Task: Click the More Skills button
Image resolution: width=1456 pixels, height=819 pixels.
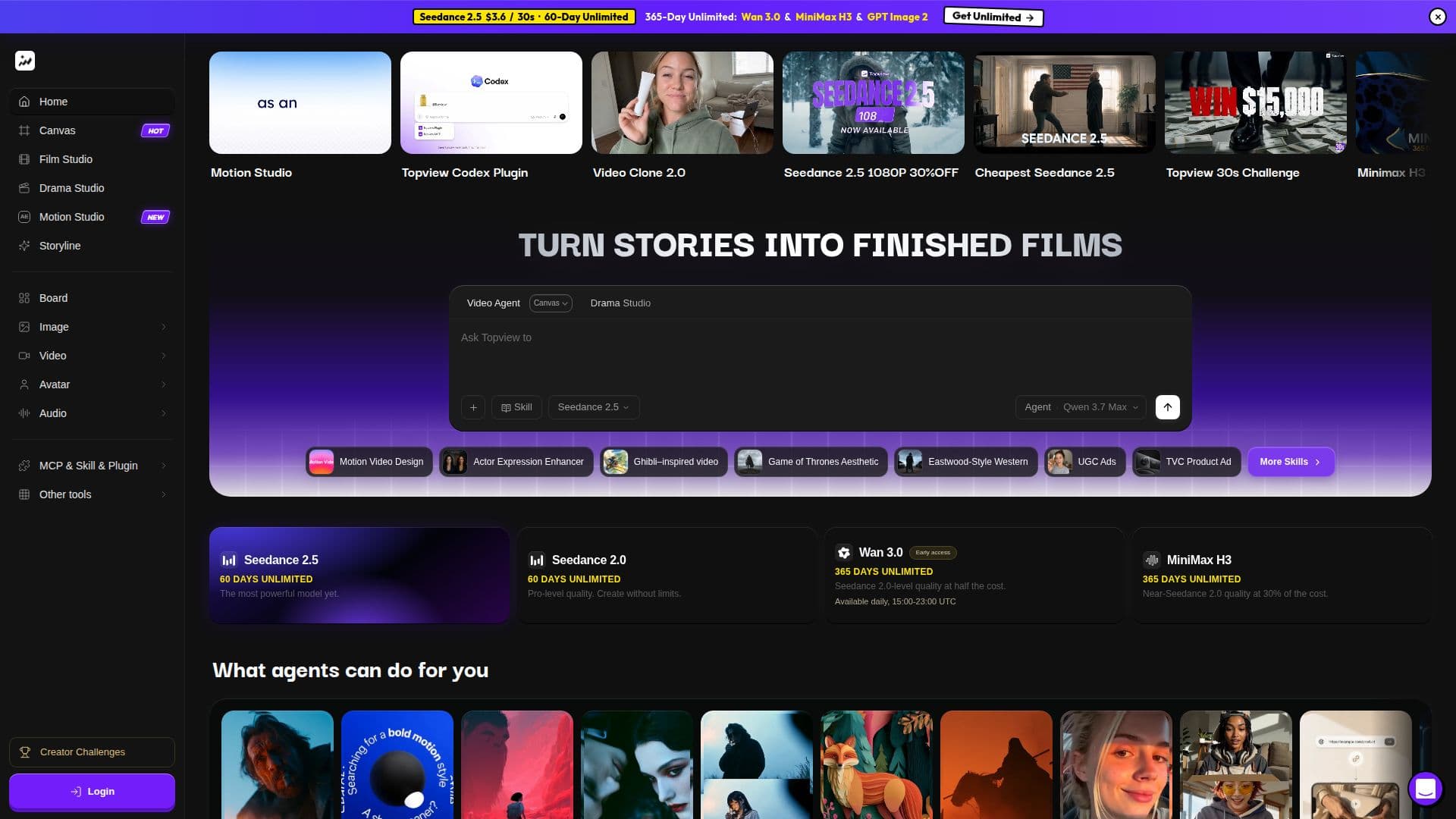Action: [x=1291, y=462]
